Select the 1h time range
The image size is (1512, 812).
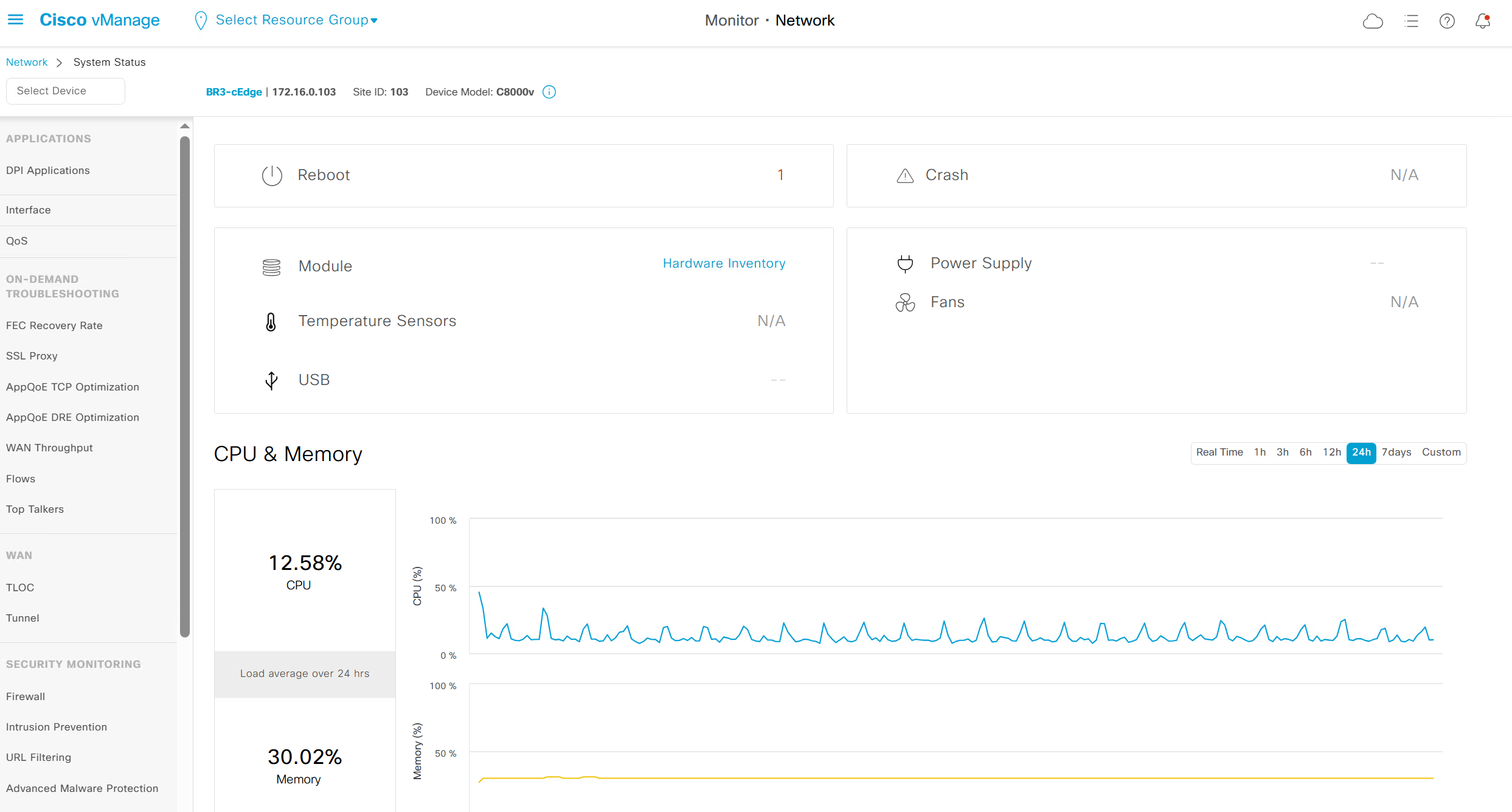click(x=1260, y=453)
